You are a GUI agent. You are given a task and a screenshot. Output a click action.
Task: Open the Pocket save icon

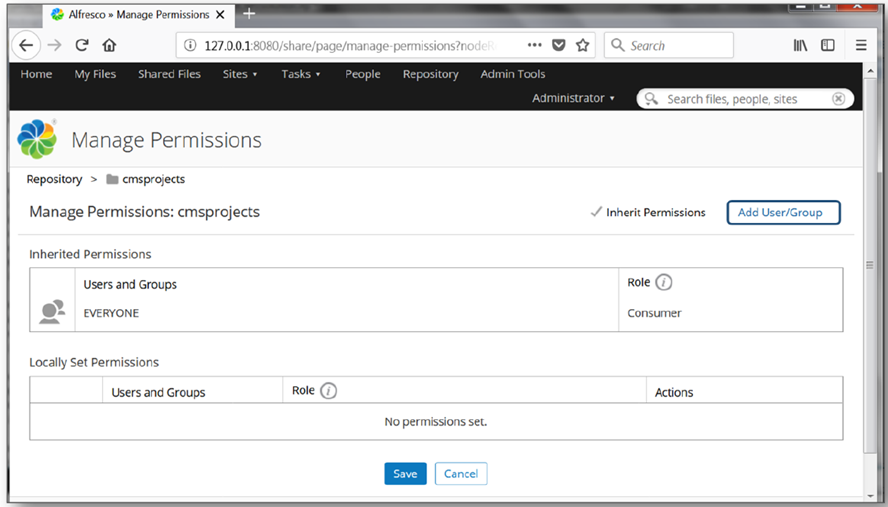559,45
